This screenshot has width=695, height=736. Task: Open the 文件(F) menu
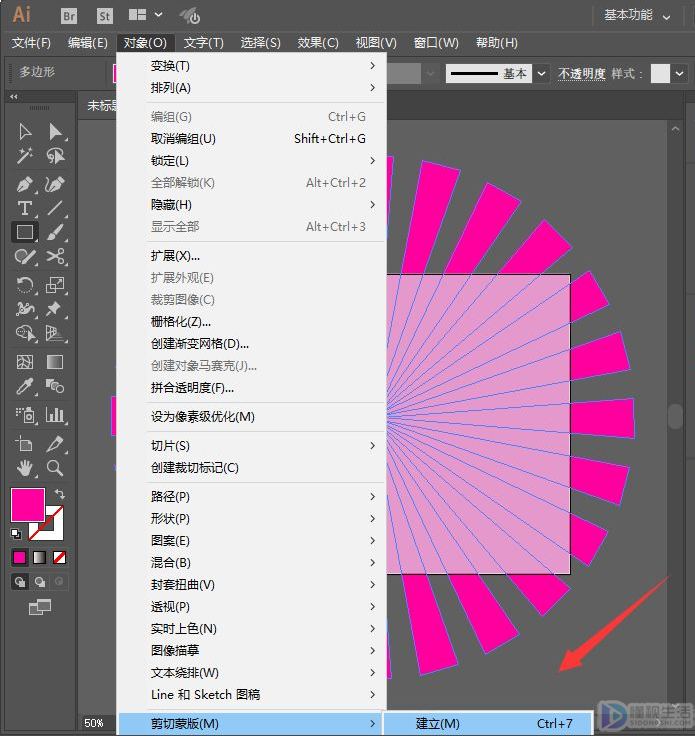pyautogui.click(x=31, y=43)
